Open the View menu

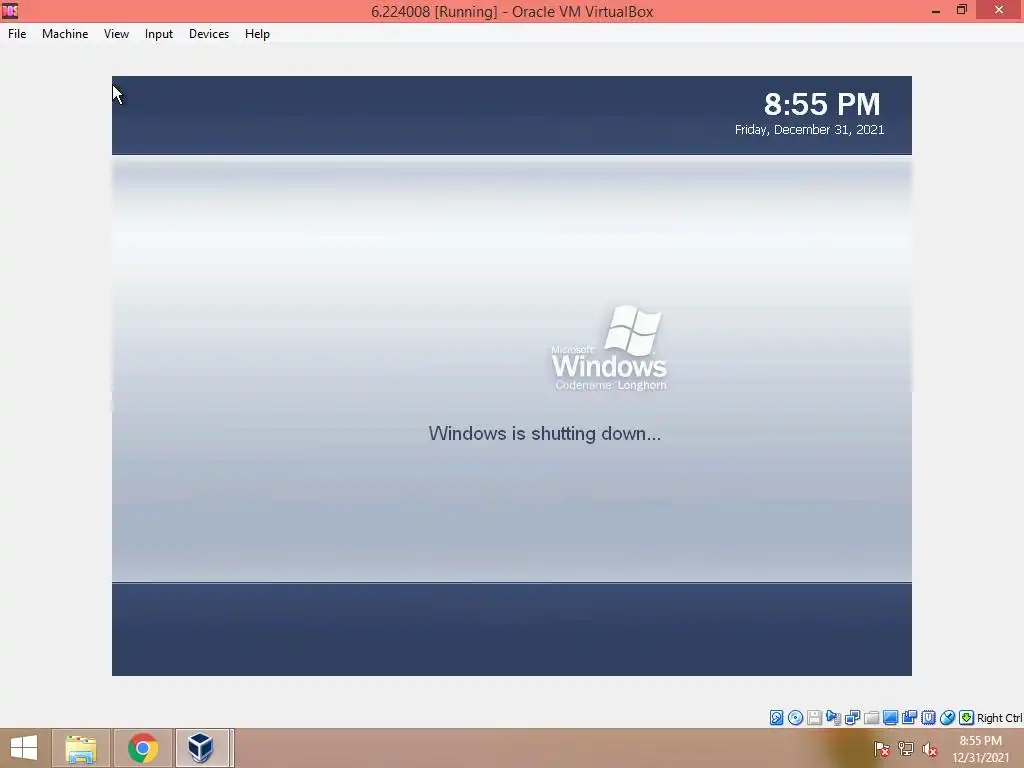point(116,34)
